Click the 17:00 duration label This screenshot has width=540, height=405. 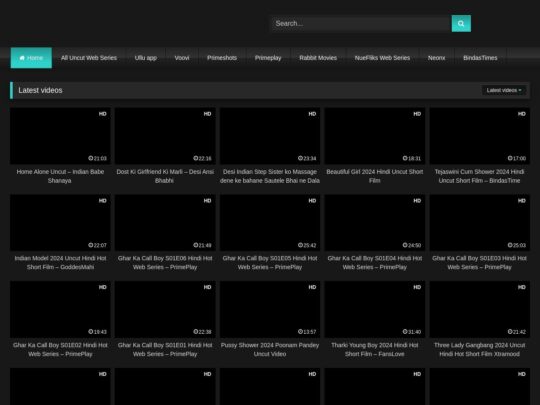click(517, 158)
